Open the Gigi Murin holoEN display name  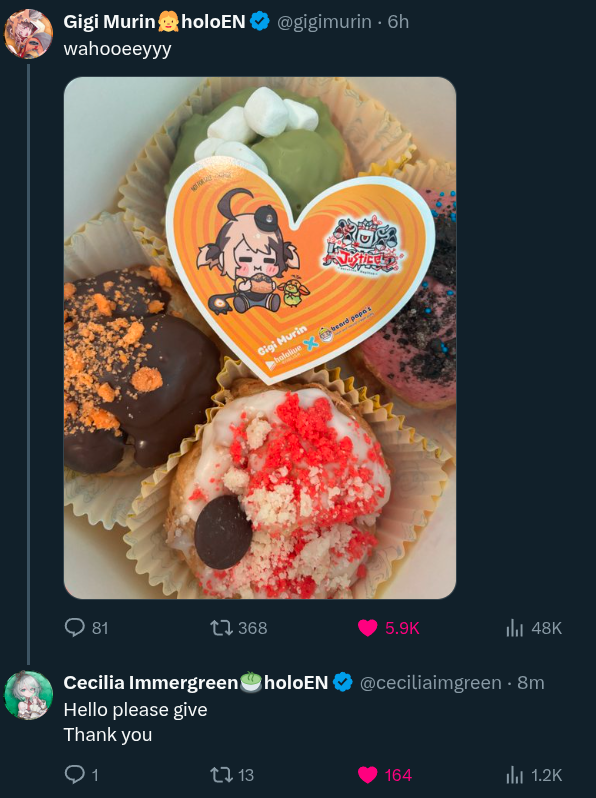pyautogui.click(x=154, y=22)
